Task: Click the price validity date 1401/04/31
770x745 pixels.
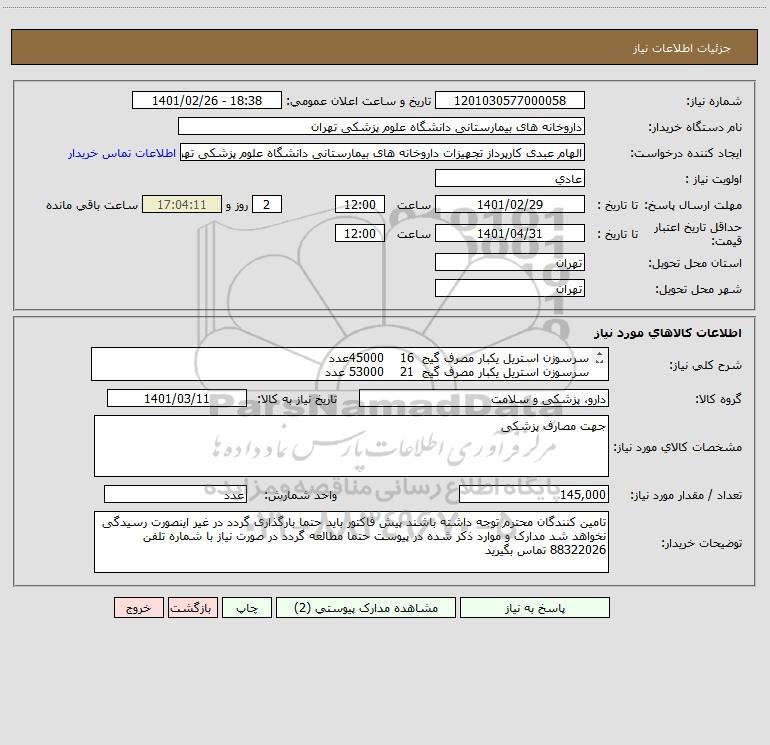Action: click(x=510, y=233)
